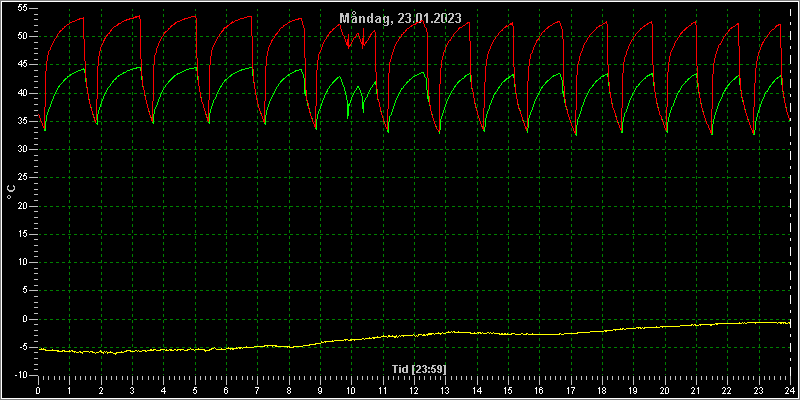Select the hour 18 tick label
This screenshot has height=400, width=800.
(x=602, y=390)
